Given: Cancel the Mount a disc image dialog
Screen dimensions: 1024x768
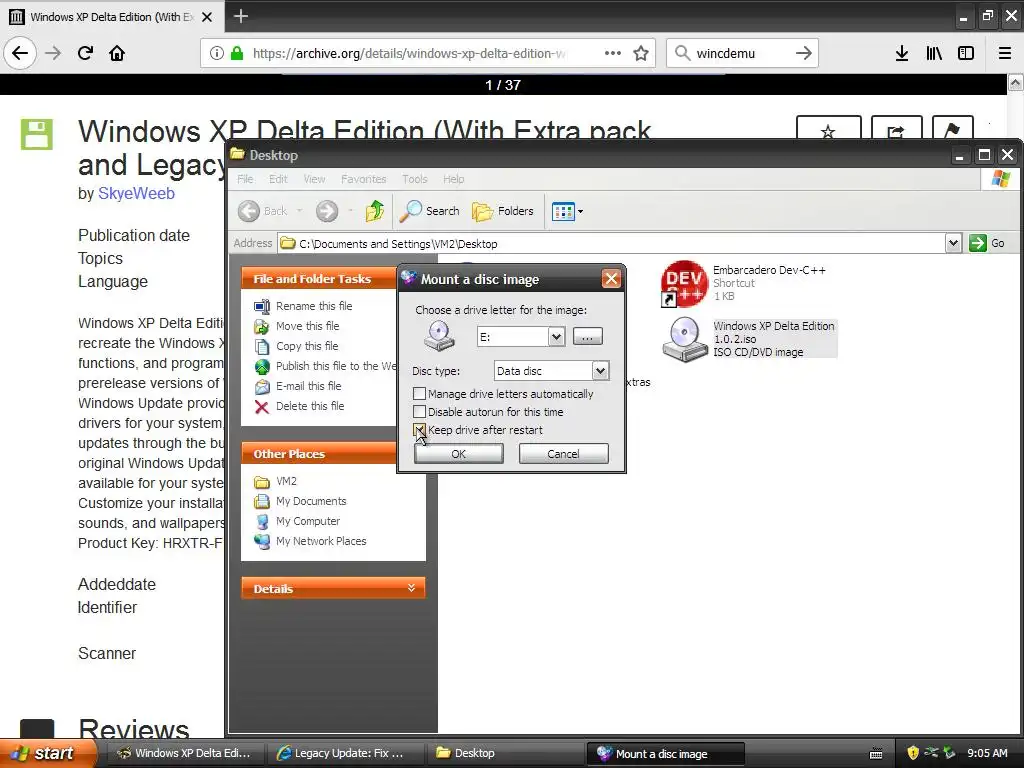Looking at the screenshot, I should (563, 454).
